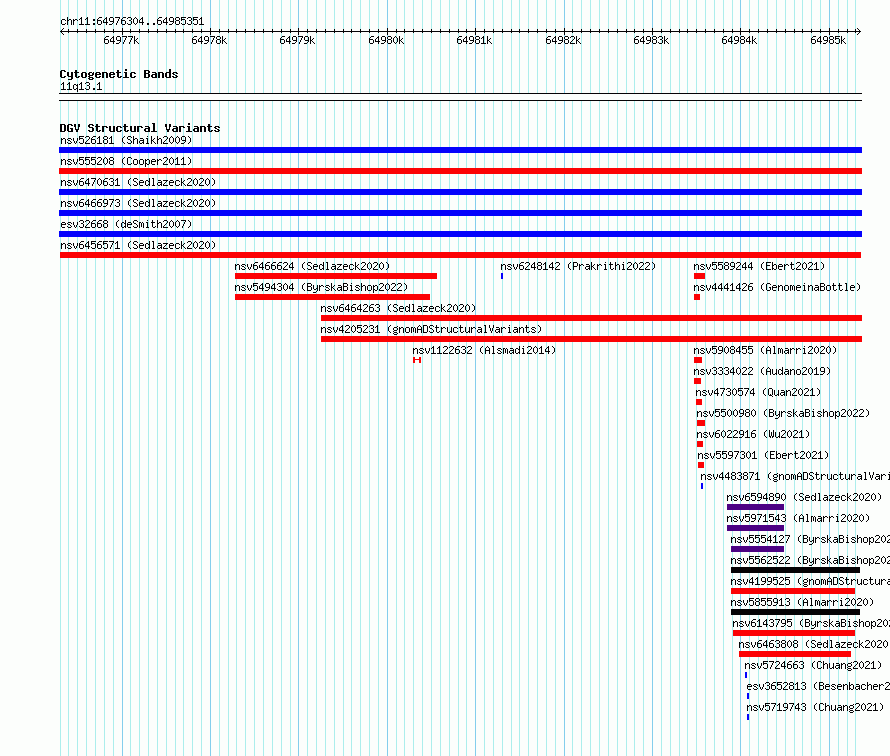This screenshot has height=756, width=890.
Task: Click the chr11:64976304..64985351 coordinate label
Action: pos(132,22)
